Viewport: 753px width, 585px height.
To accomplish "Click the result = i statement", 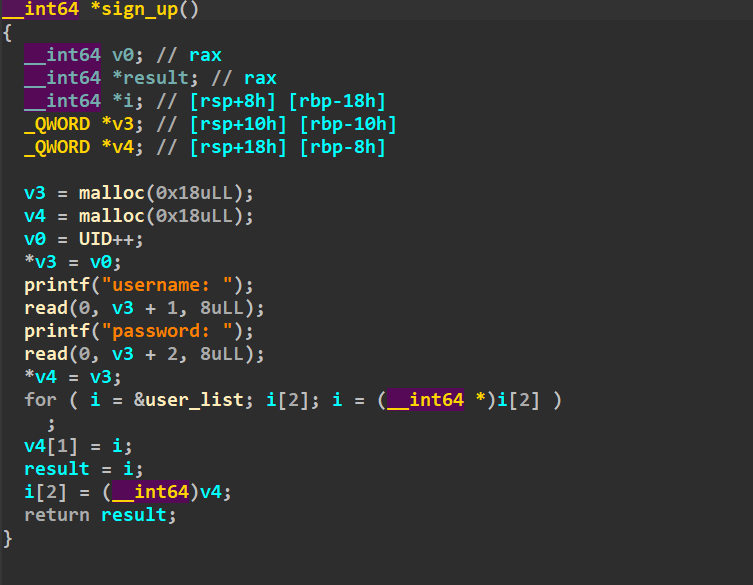I will (84, 469).
